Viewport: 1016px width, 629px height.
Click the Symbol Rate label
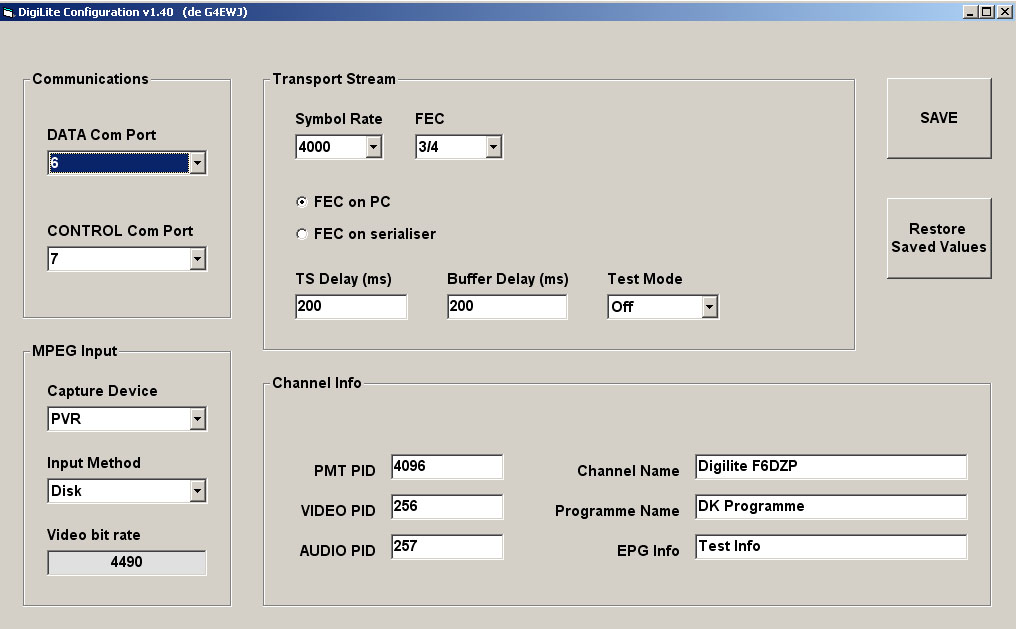[338, 119]
